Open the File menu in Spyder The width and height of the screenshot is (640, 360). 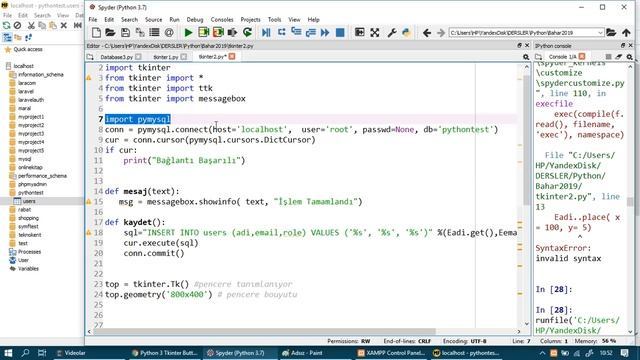pos(93,20)
